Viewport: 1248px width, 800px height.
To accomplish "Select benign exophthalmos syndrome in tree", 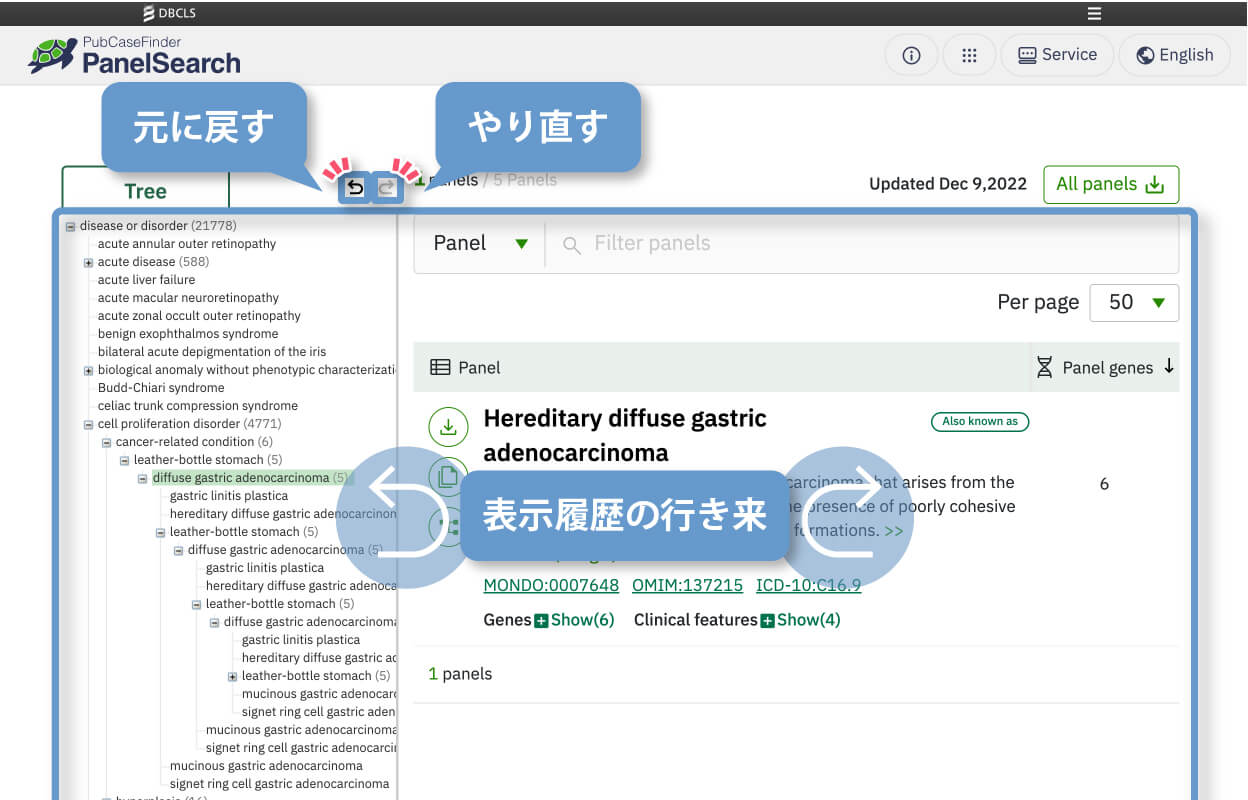I will 188,334.
